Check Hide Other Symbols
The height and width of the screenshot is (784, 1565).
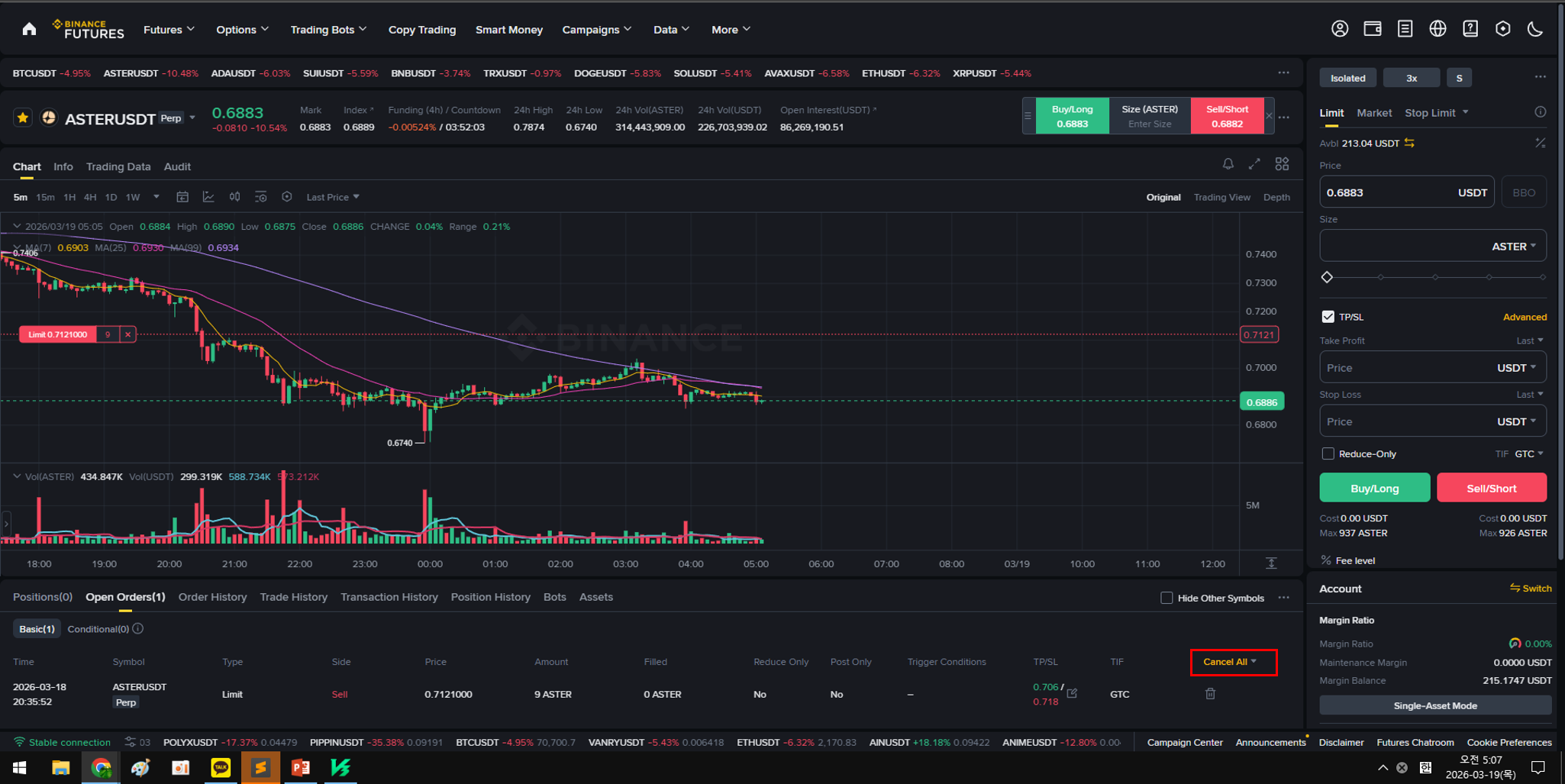pos(1166,598)
